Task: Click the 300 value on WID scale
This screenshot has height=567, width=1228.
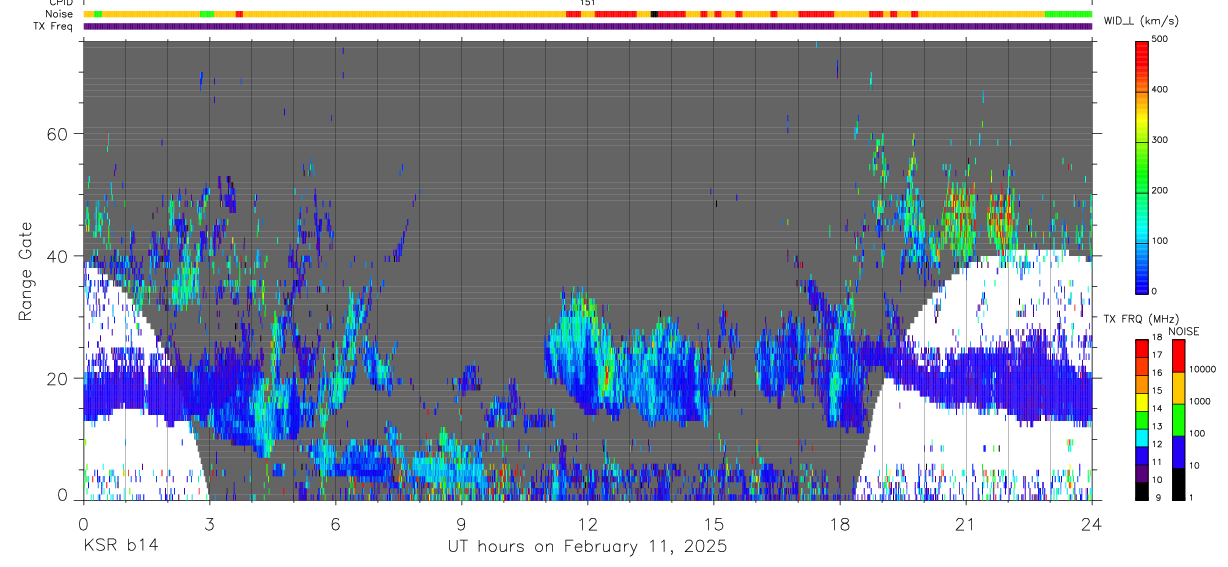Action: pos(1160,140)
